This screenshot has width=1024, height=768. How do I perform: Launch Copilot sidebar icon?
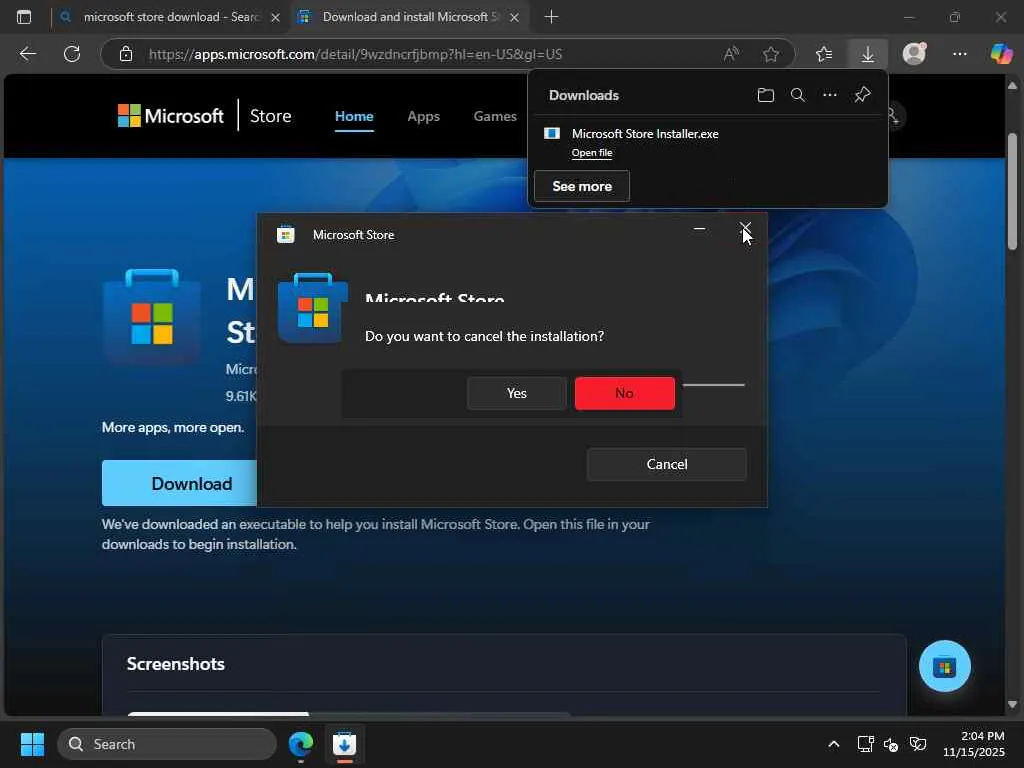tap(1001, 54)
